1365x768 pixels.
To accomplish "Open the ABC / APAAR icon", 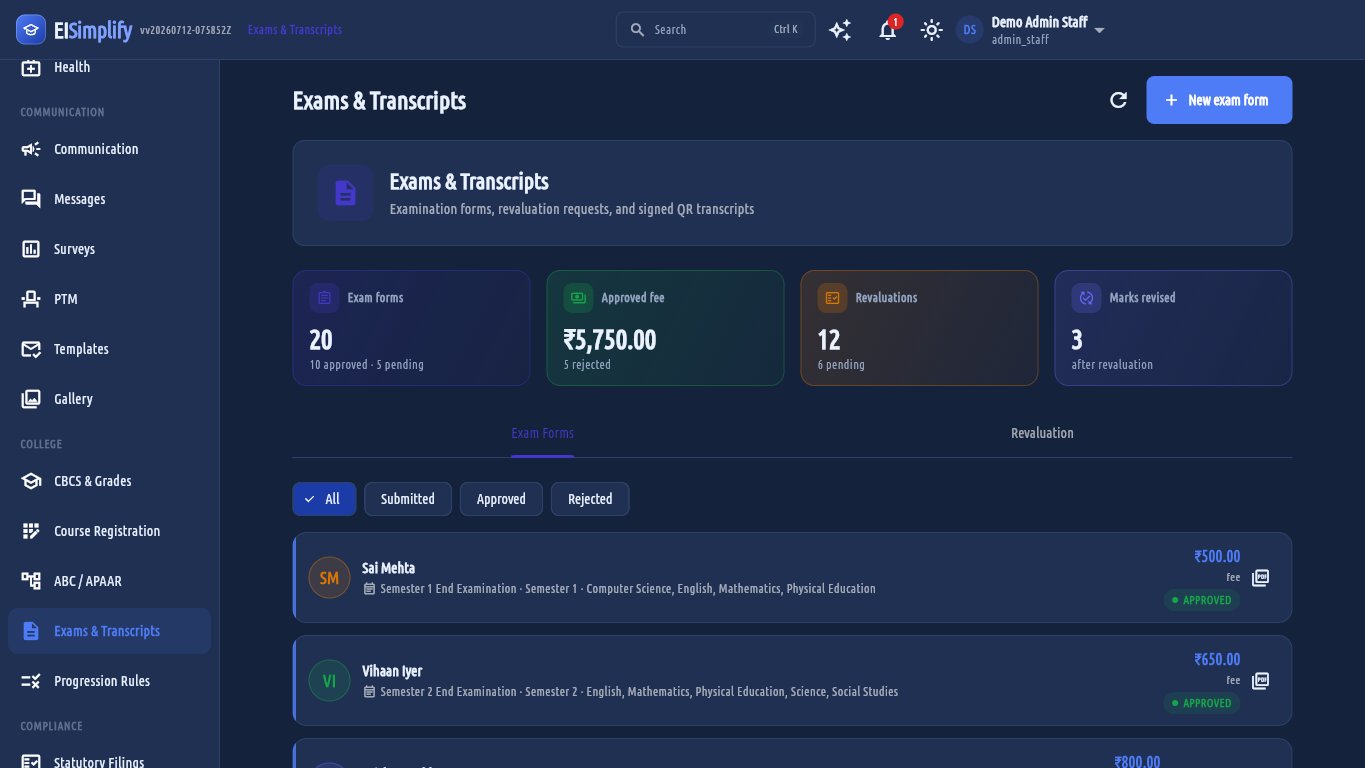I will [x=31, y=581].
